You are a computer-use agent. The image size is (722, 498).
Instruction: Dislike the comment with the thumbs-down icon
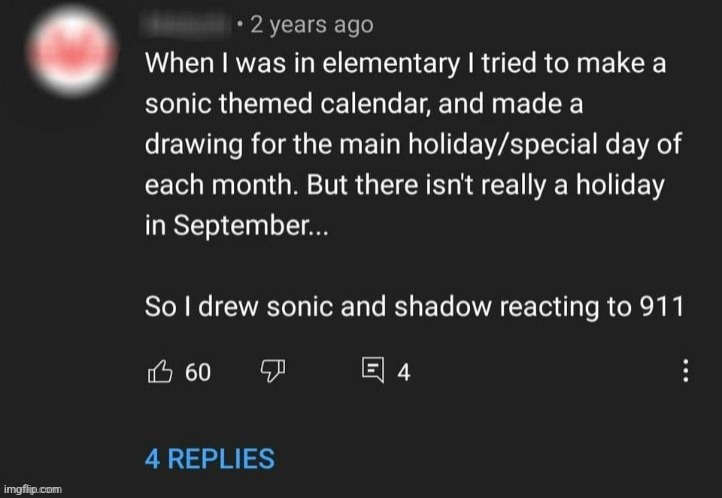pos(273,372)
